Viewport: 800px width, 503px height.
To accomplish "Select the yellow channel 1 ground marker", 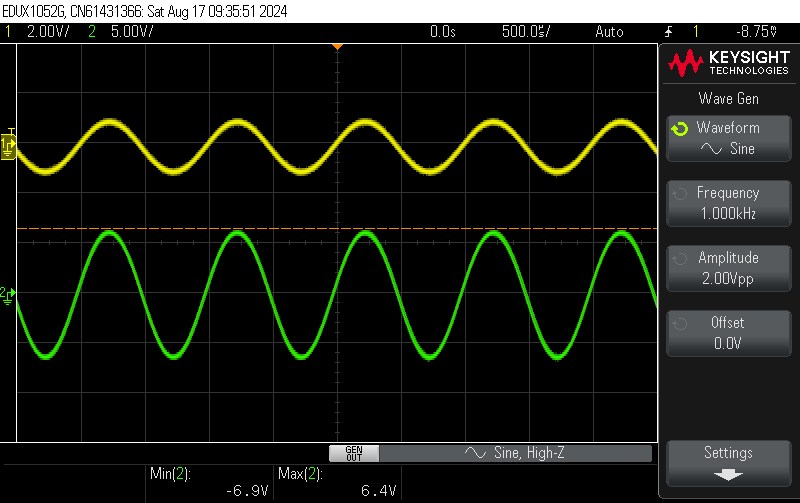I will pos(9,147).
